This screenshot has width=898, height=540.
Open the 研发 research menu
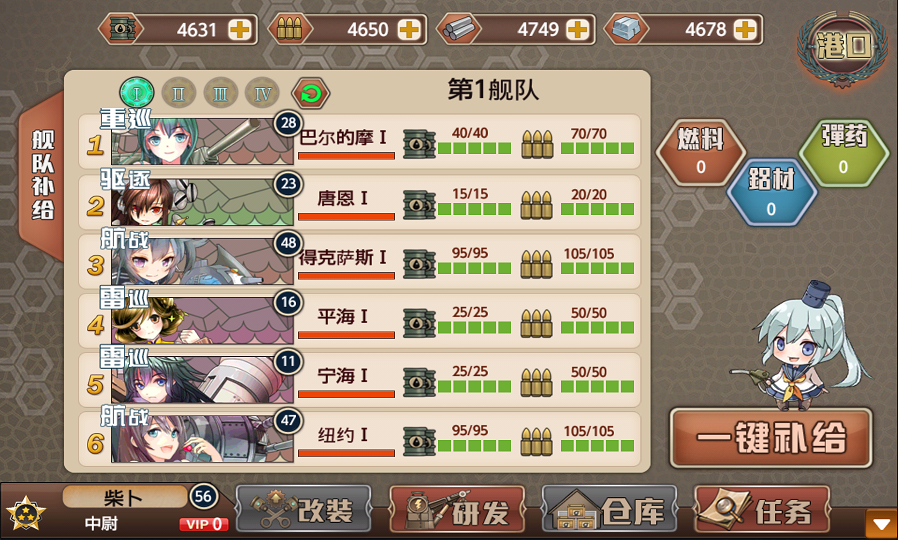[457, 510]
